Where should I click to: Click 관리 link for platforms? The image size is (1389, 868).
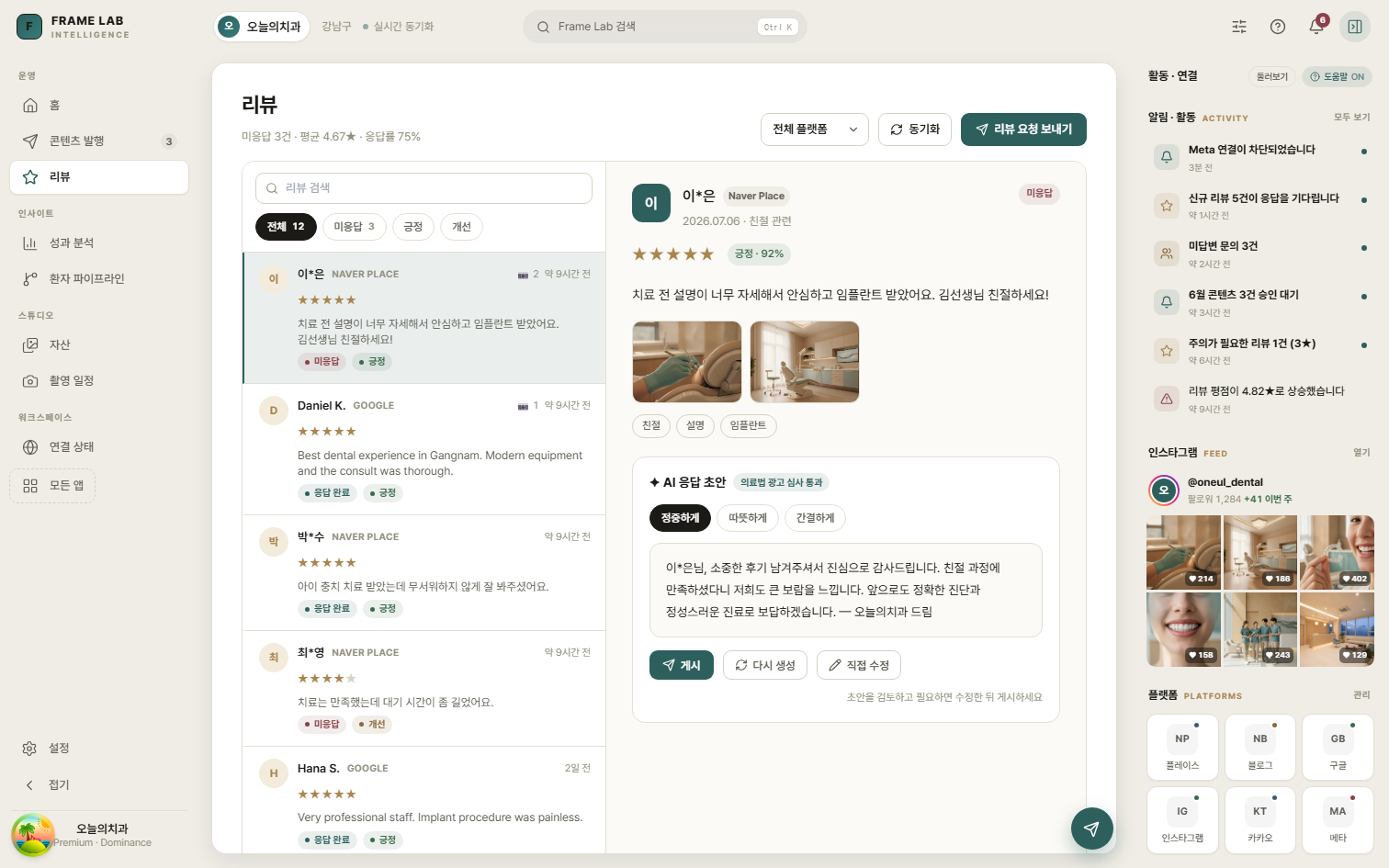point(1361,695)
